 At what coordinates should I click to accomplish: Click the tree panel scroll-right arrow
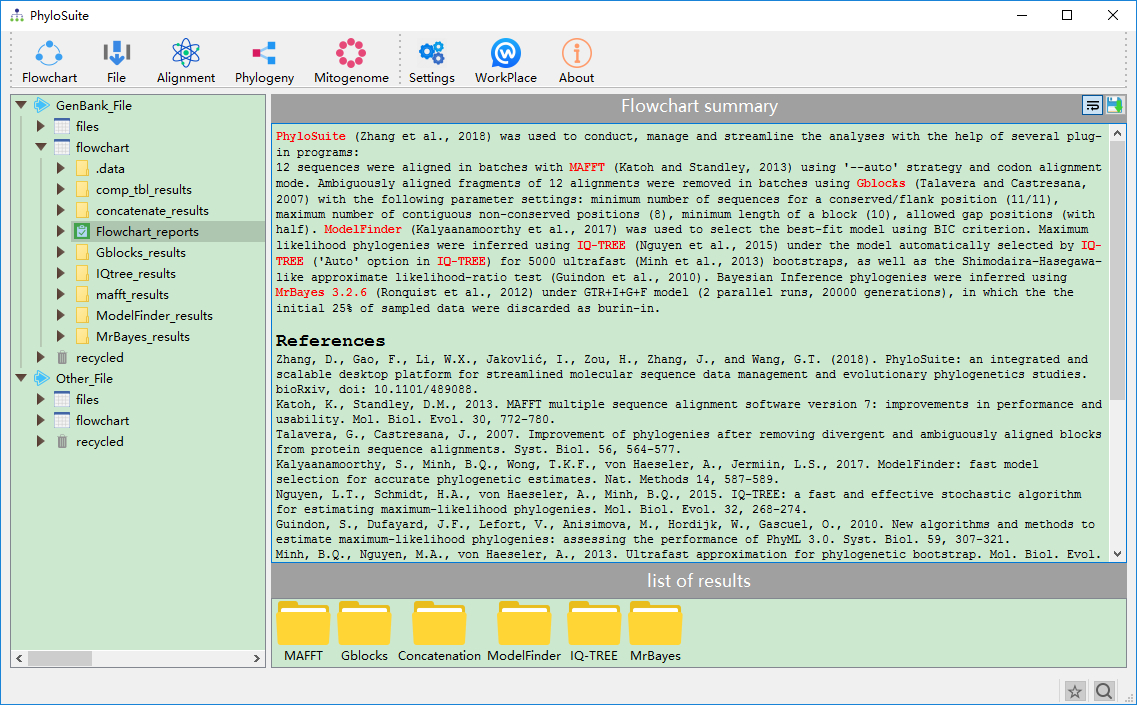tap(257, 659)
